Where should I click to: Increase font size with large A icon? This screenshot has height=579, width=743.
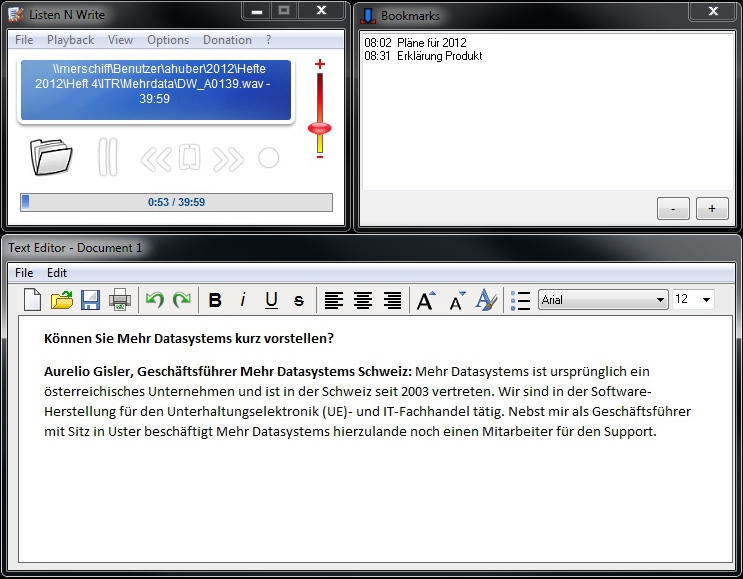[426, 300]
